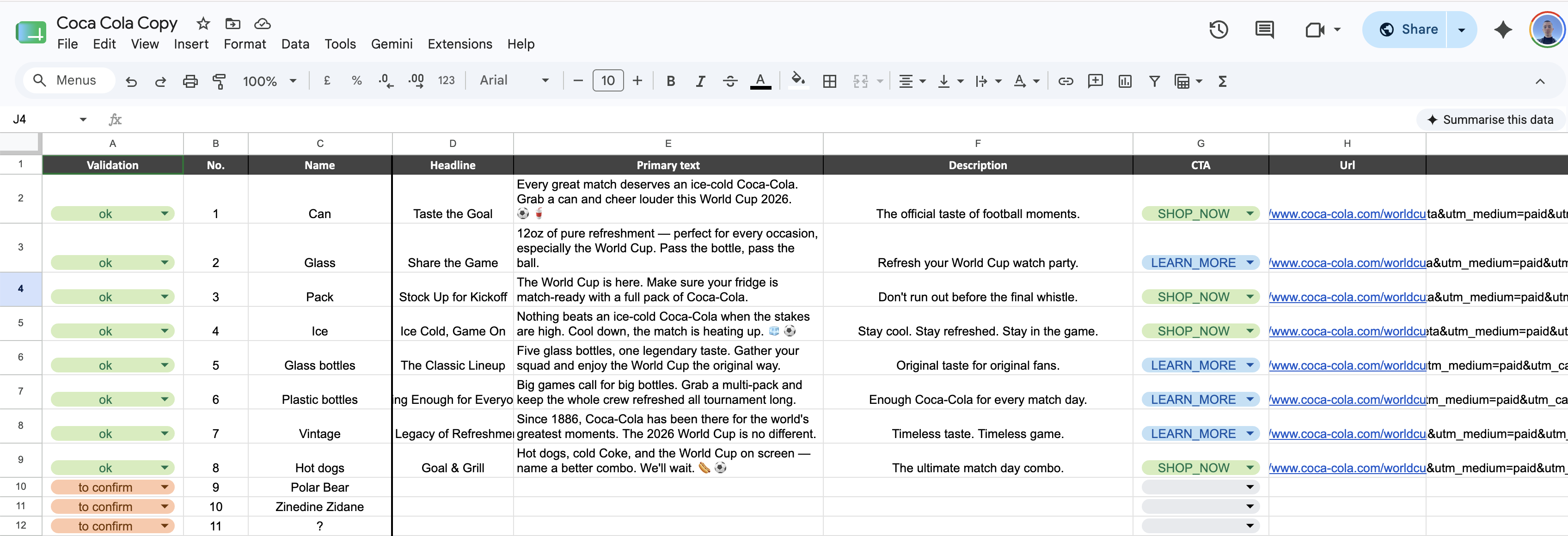1568x536 pixels.
Task: Open the coca-cola.com link in Can row
Action: click(1347, 214)
